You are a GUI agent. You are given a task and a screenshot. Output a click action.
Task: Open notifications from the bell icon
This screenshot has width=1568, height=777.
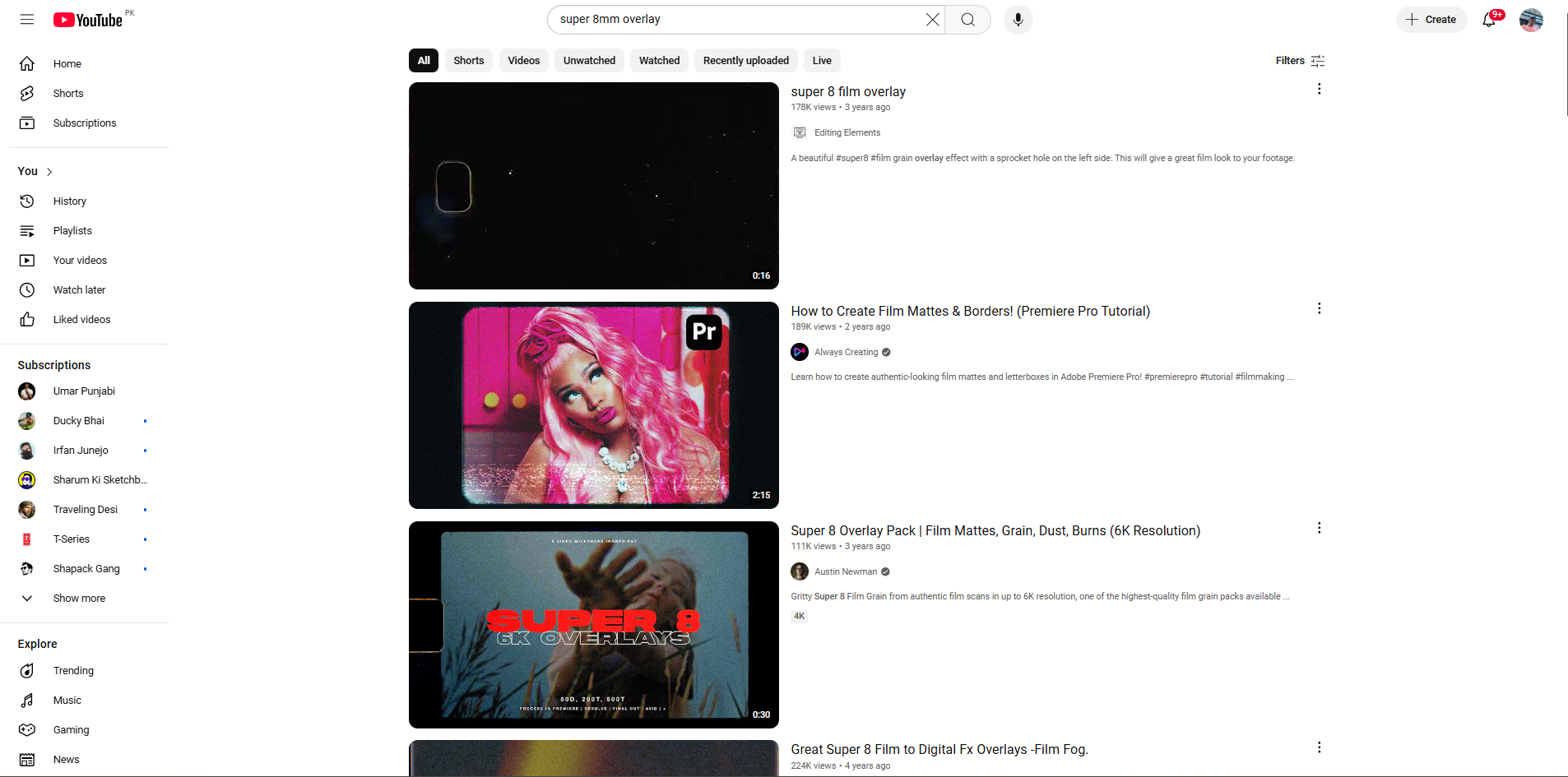pyautogui.click(x=1489, y=19)
